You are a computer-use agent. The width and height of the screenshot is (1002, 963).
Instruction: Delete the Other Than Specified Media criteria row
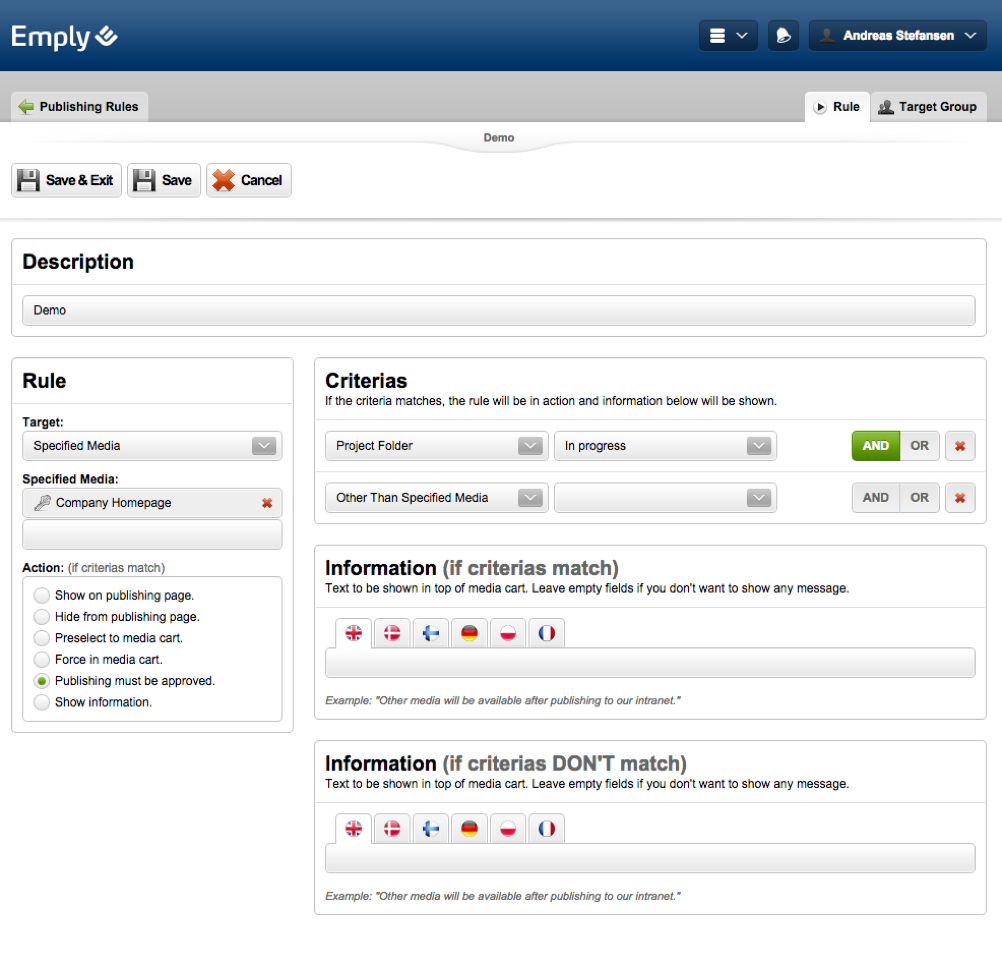click(960, 498)
